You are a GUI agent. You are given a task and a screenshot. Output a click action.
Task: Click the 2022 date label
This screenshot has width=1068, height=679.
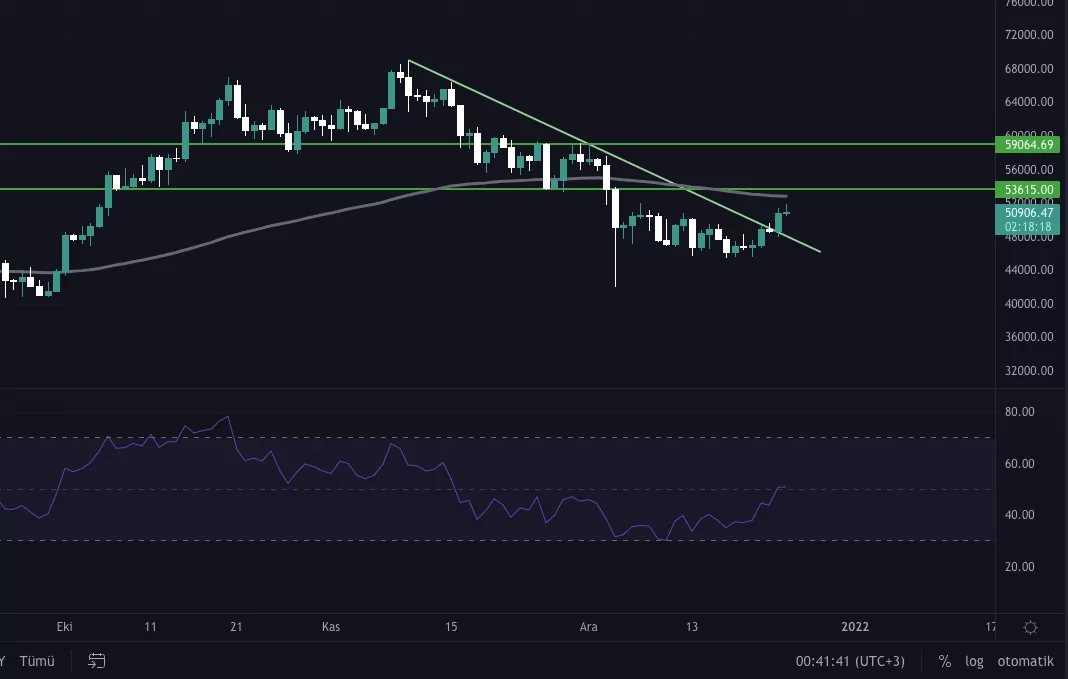tap(855, 627)
